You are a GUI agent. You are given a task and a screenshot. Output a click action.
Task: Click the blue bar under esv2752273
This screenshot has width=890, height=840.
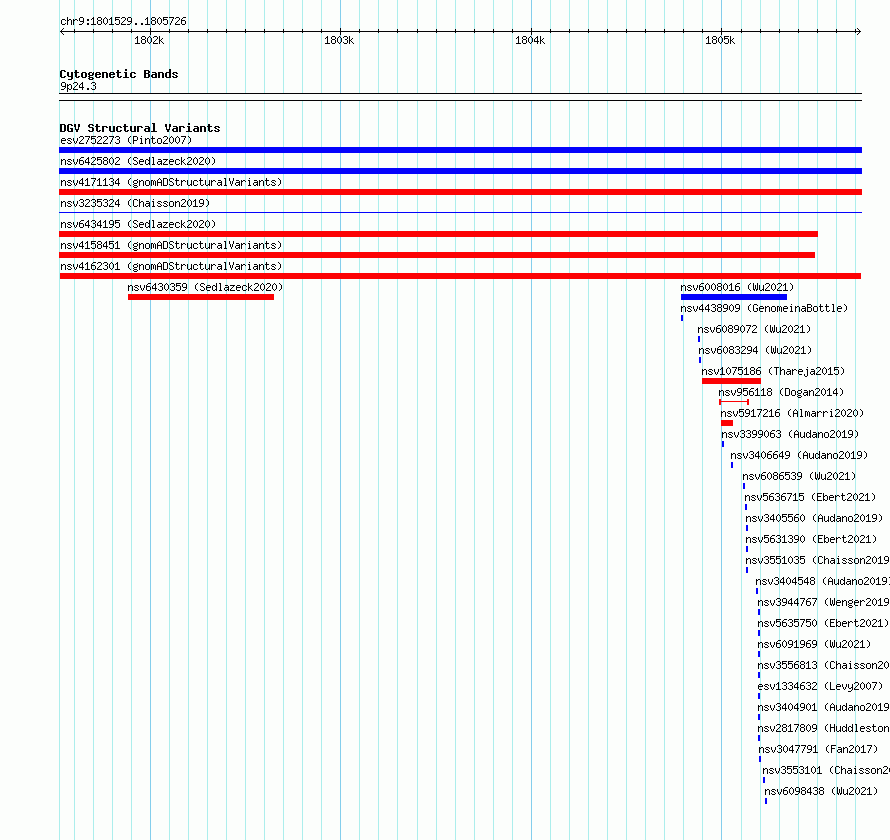click(x=460, y=150)
